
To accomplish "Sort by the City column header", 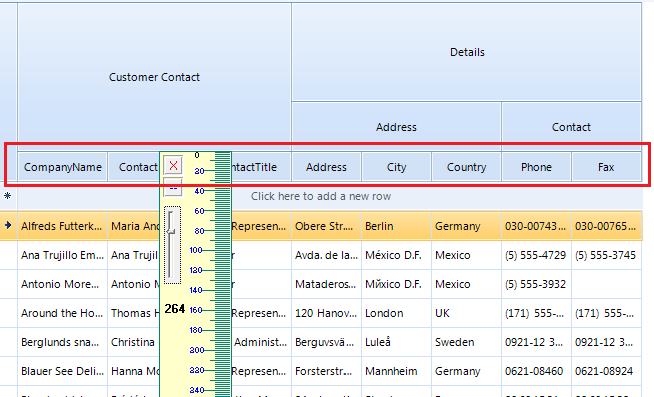I will (x=396, y=167).
